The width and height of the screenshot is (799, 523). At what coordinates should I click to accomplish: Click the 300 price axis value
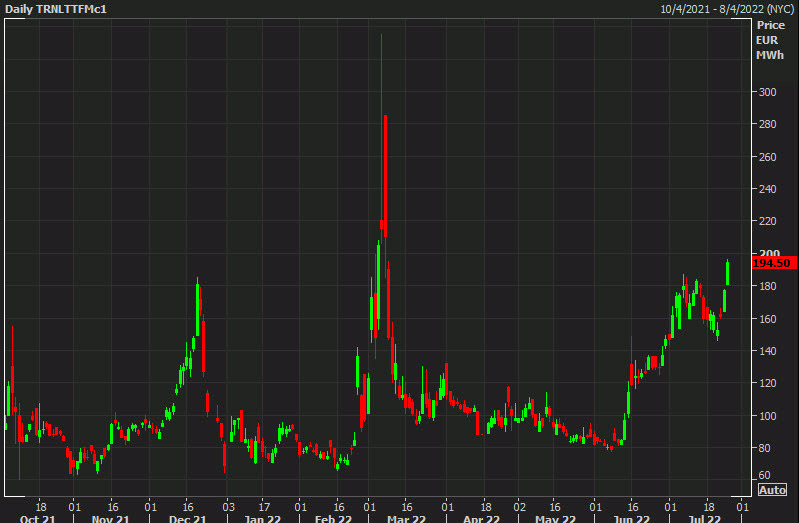coord(767,92)
